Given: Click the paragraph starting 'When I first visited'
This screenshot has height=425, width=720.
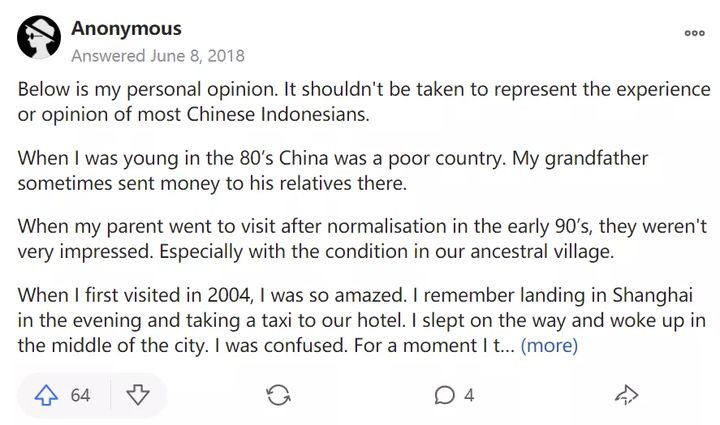Looking at the screenshot, I should [x=362, y=320].
